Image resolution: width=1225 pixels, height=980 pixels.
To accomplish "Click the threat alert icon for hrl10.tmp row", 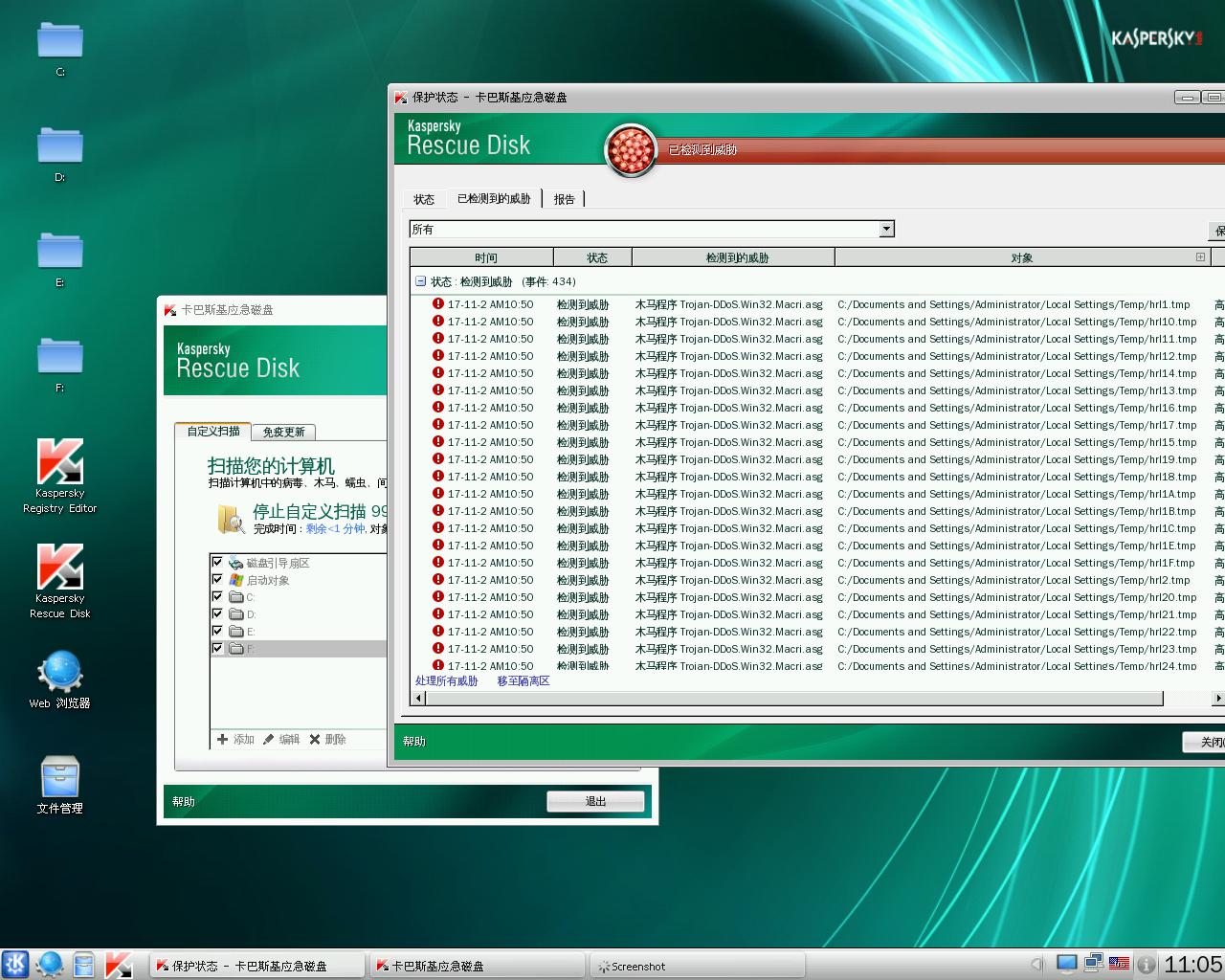I will [438, 322].
